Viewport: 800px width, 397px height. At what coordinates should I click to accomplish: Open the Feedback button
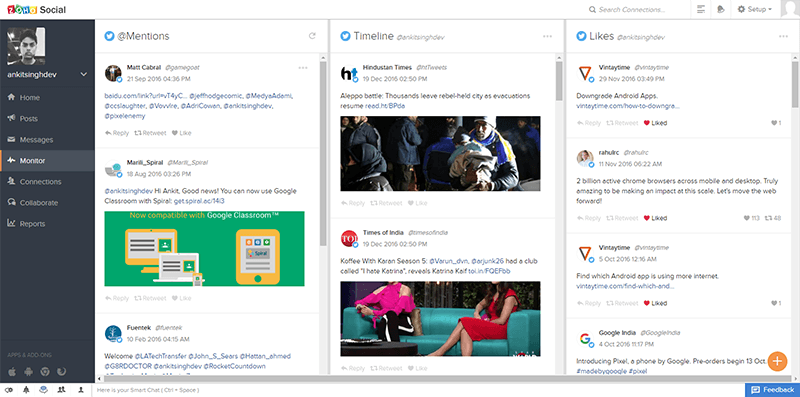click(772, 390)
